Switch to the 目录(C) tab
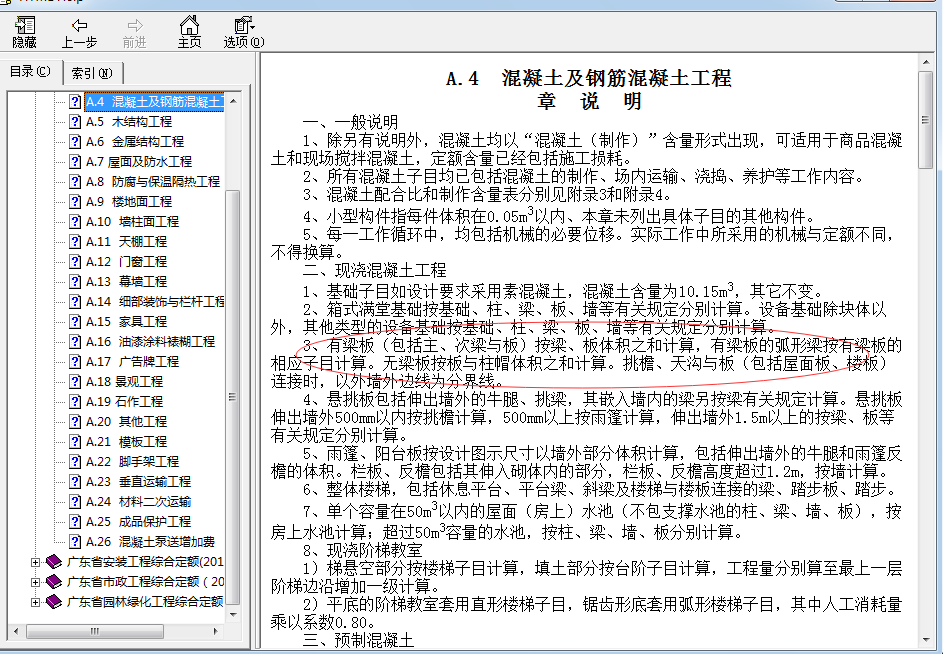Image resolution: width=943 pixels, height=654 pixels. click(x=31, y=72)
